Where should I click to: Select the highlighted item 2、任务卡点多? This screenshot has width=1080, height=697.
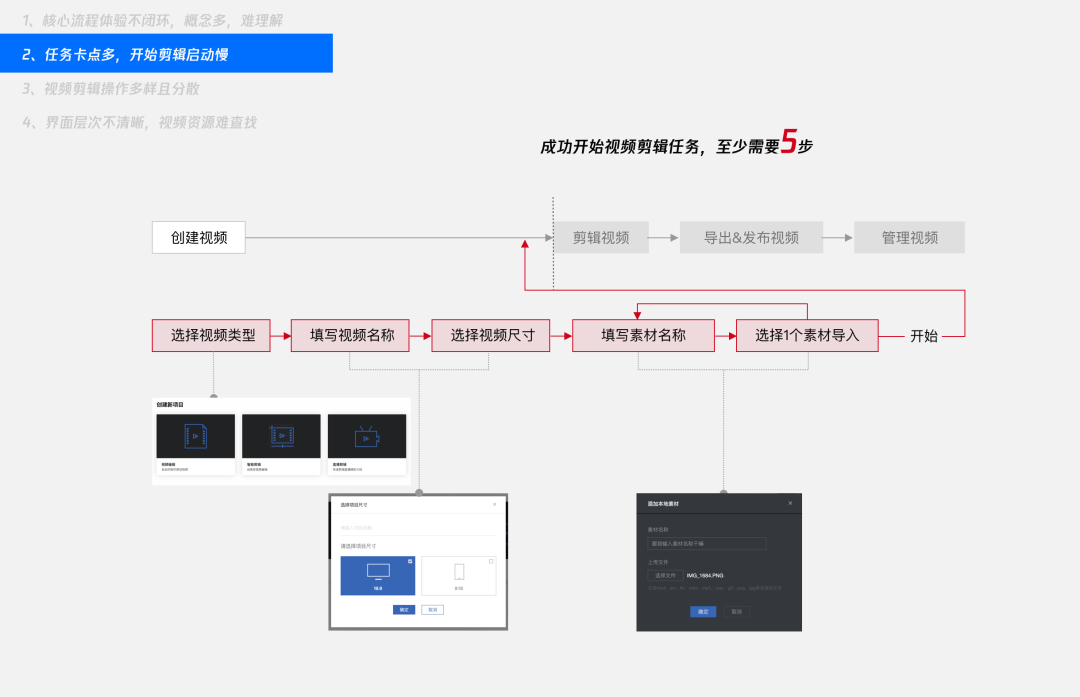tap(166, 54)
